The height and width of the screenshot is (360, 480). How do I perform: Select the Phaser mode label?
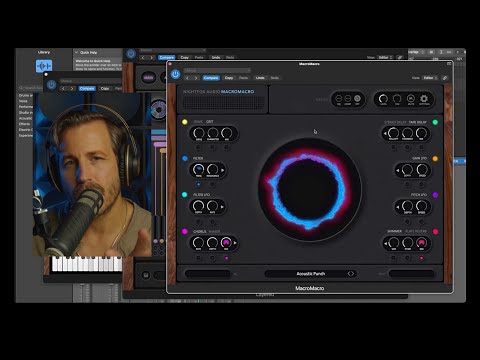point(214,231)
